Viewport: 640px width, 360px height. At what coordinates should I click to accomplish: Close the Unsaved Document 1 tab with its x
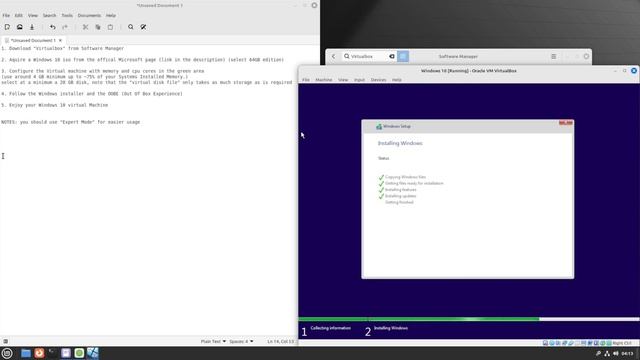tap(60, 40)
